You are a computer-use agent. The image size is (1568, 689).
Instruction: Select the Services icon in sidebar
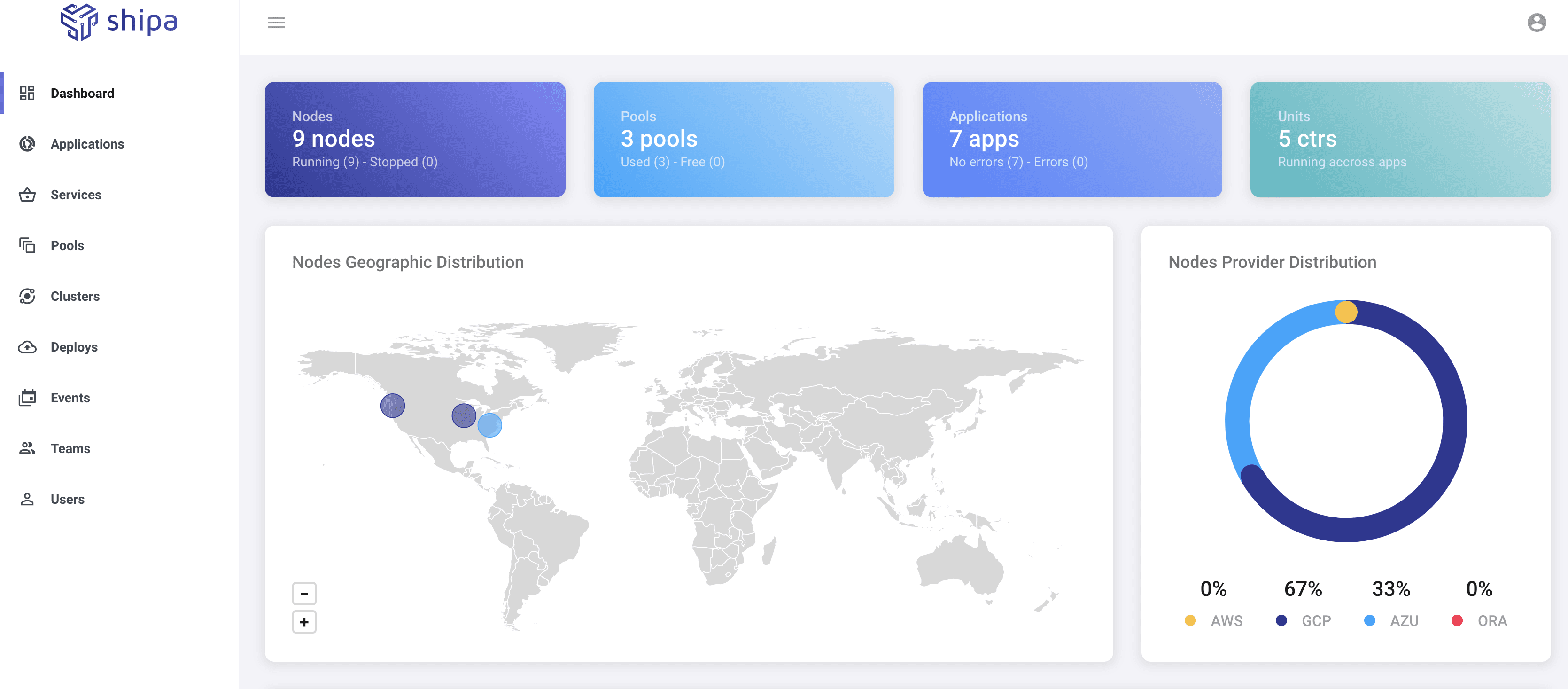[x=27, y=194]
